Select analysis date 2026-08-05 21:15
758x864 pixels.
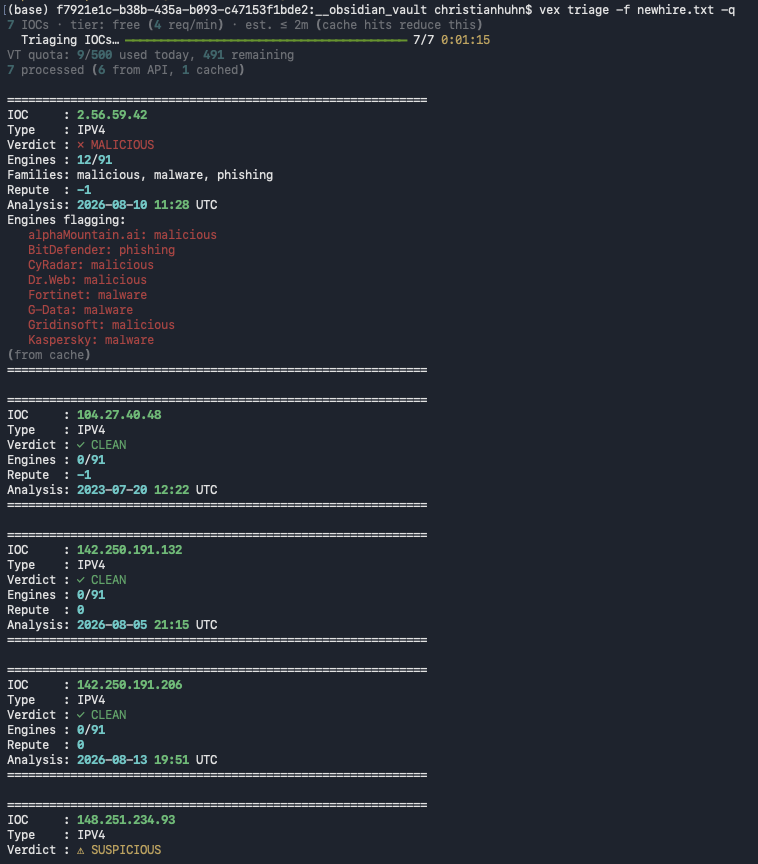(x=133, y=625)
